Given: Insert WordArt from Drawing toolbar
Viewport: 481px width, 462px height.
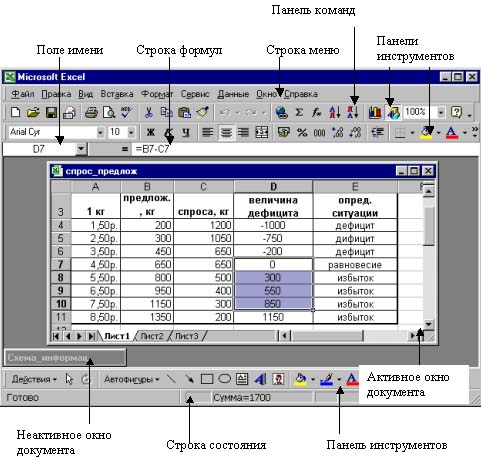Looking at the screenshot, I should click(x=260, y=379).
